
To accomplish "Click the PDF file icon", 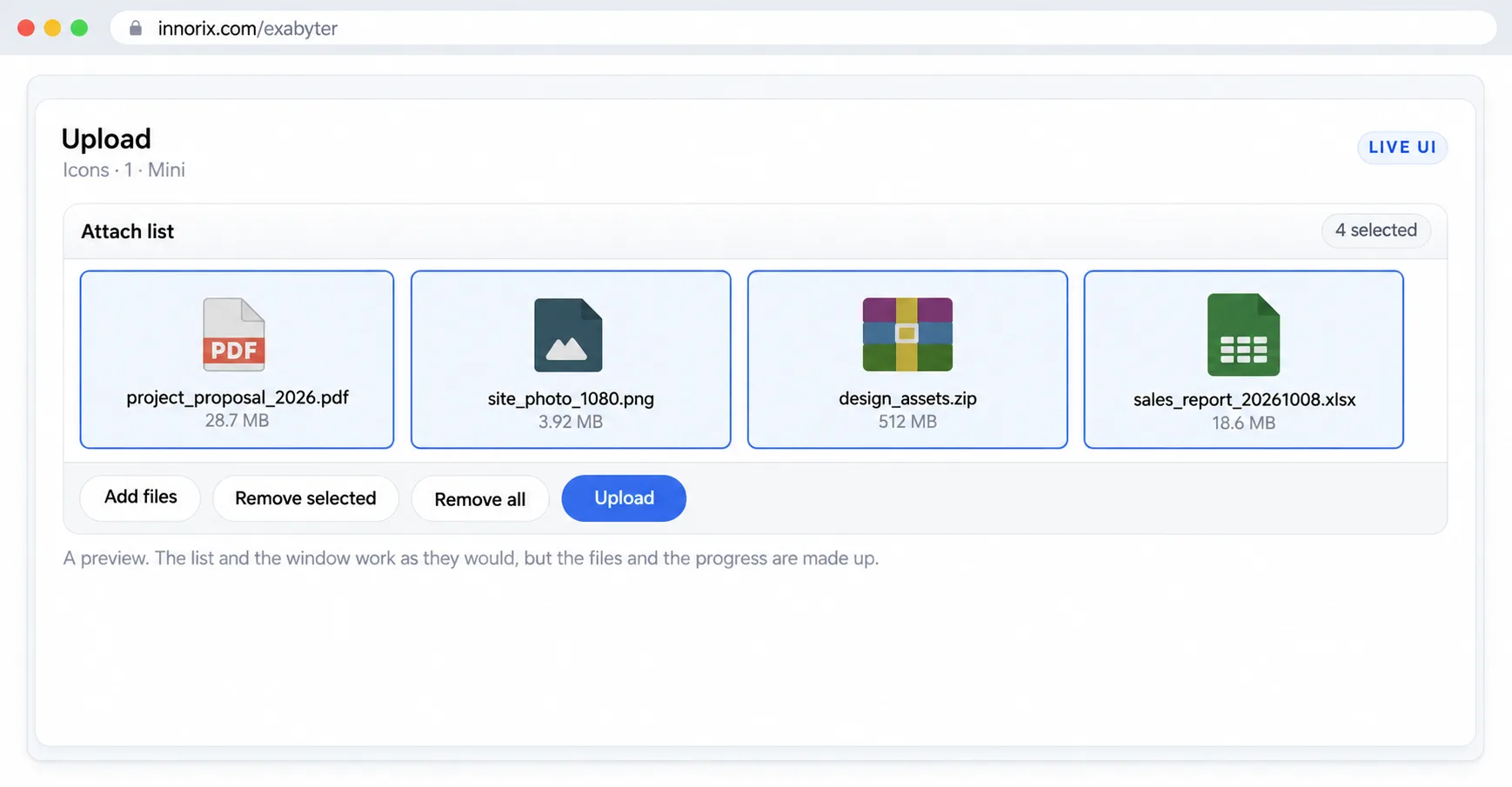I will [234, 335].
